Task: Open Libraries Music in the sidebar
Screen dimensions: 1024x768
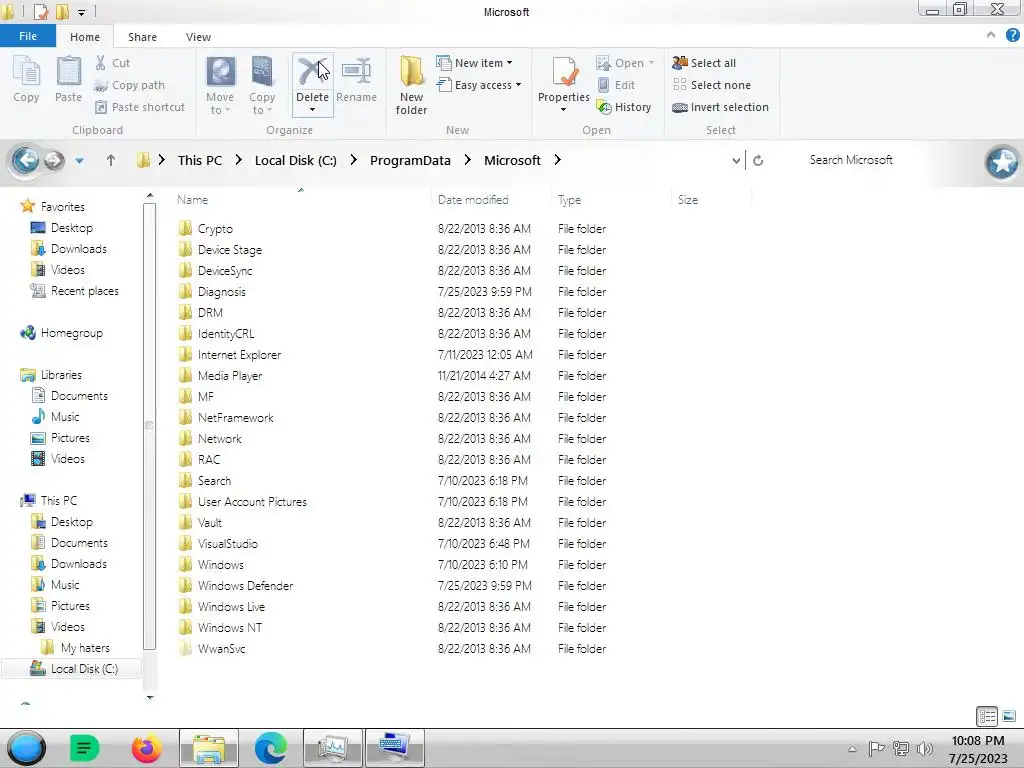Action: (x=55, y=417)
